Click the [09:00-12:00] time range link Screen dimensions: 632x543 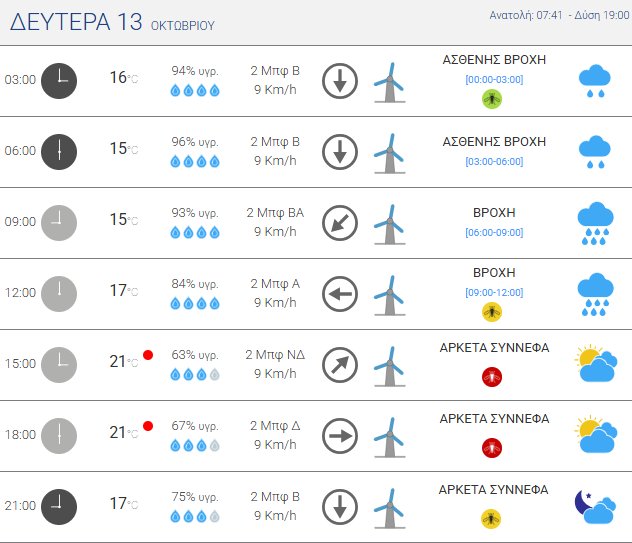(x=494, y=292)
